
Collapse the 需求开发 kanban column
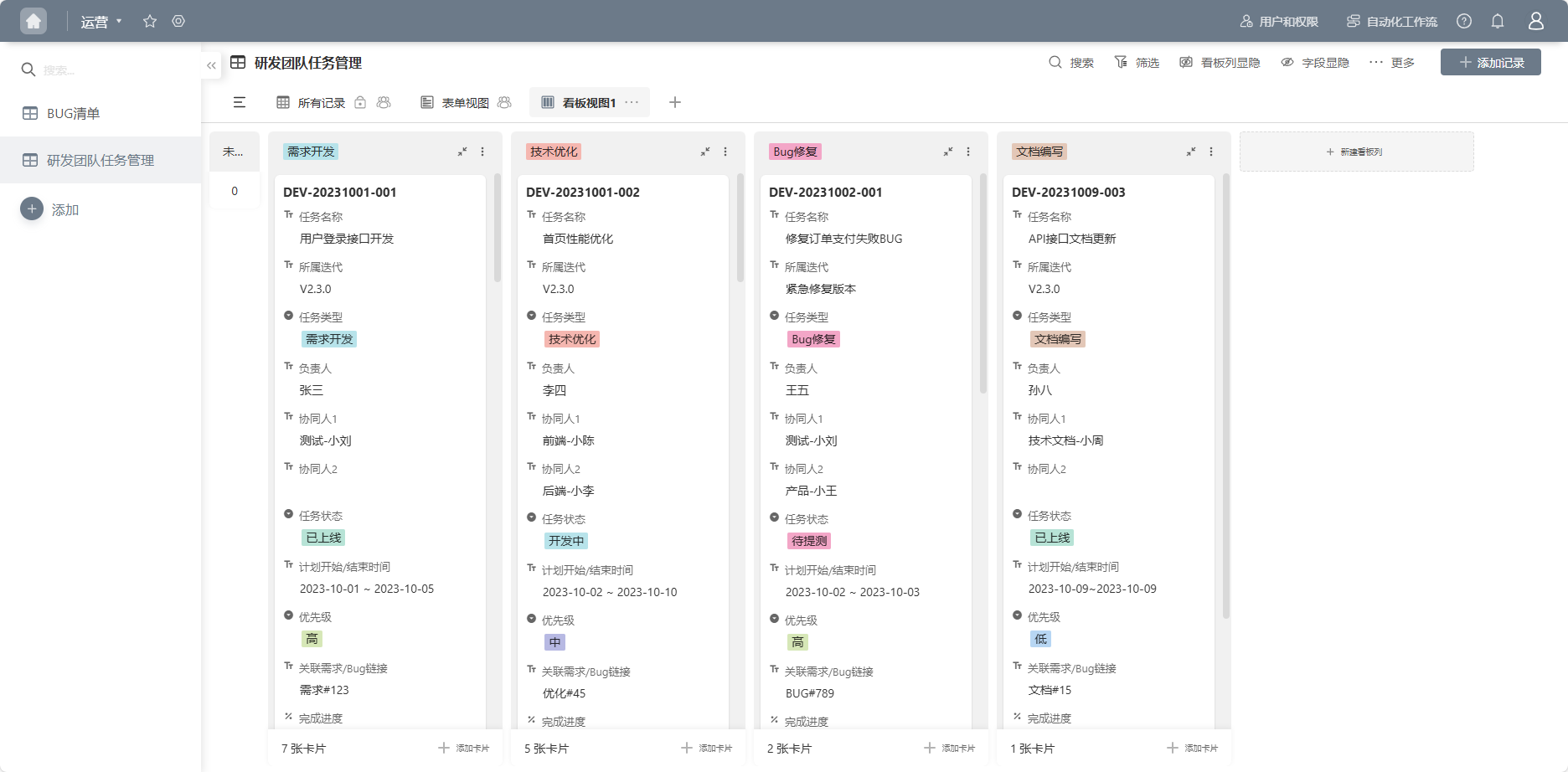(x=462, y=152)
